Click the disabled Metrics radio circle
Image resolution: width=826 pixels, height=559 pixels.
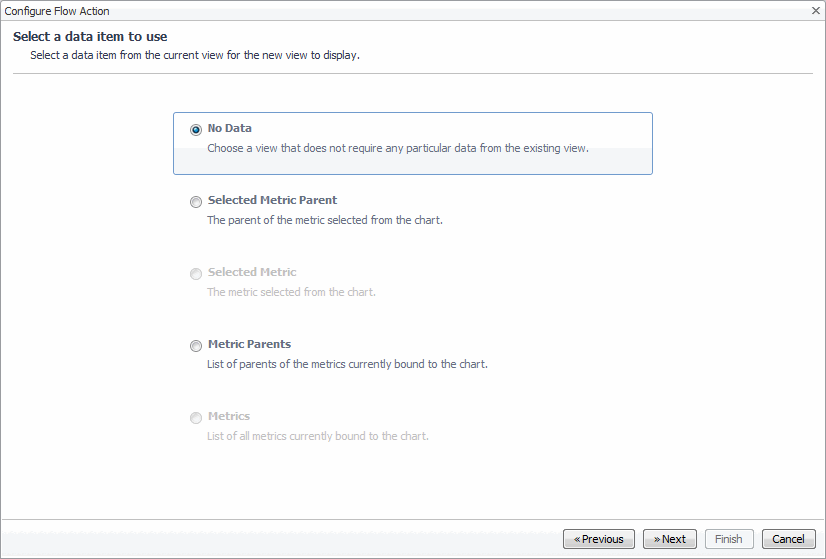196,418
